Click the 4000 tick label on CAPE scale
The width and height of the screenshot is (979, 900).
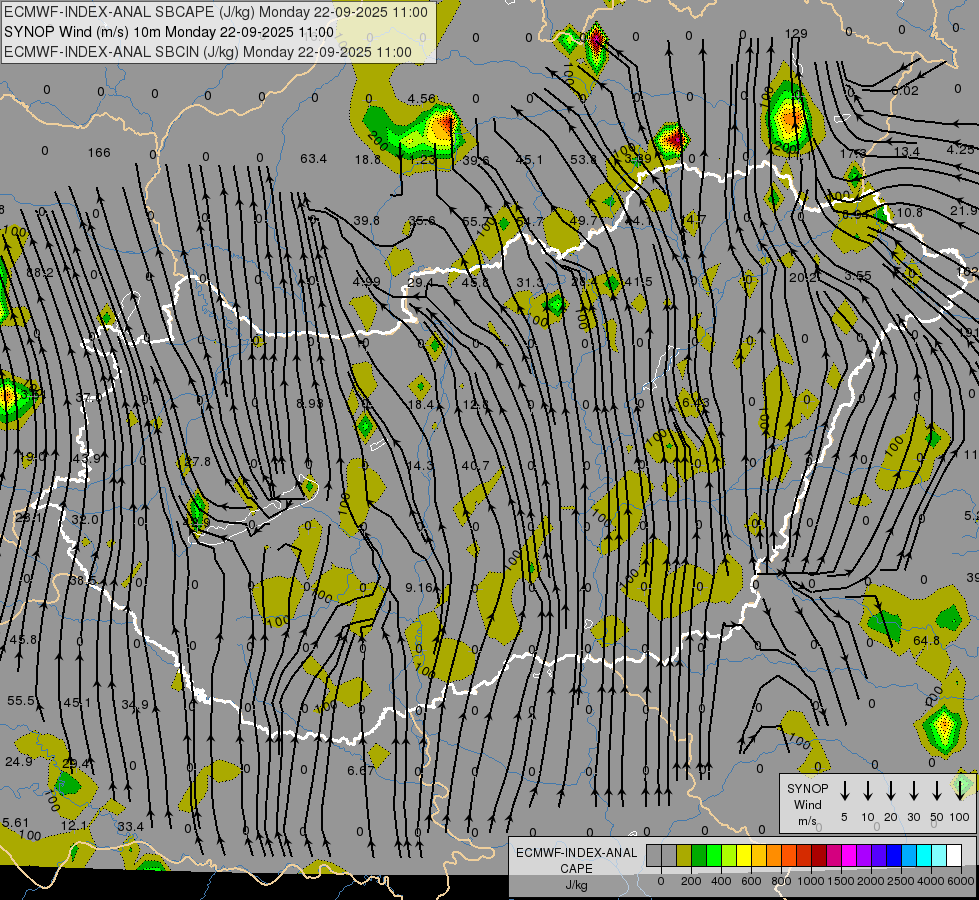coord(932,881)
